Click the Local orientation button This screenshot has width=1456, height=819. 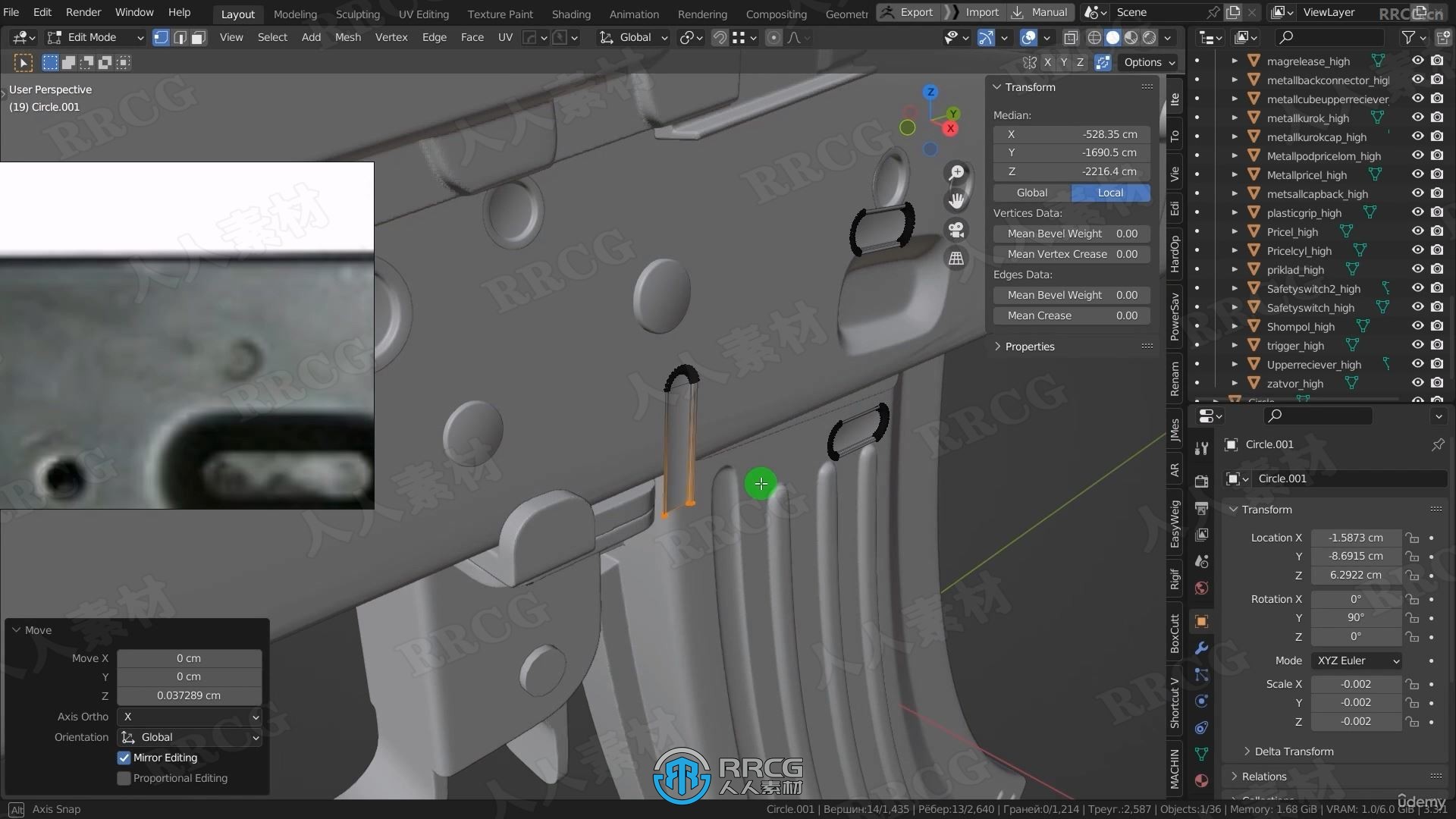pos(1109,192)
